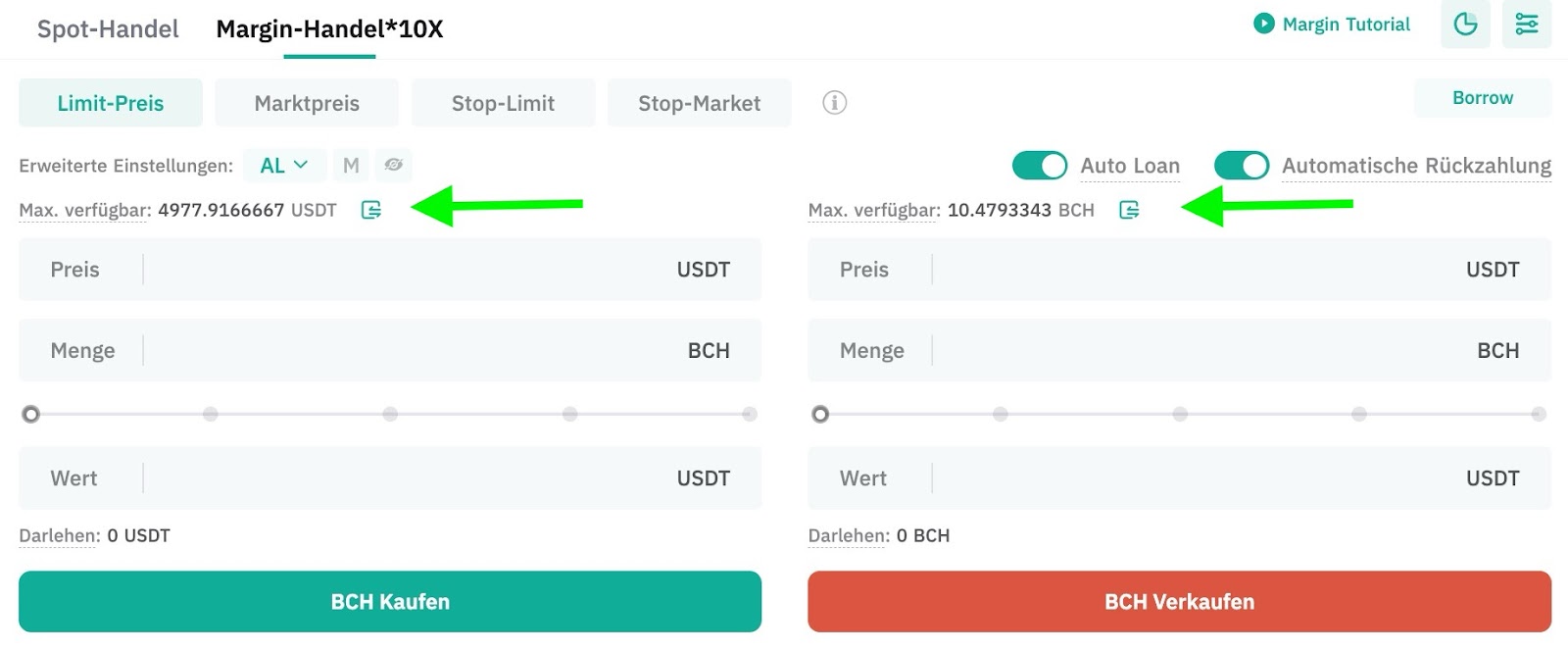
Task: Expand the AL dropdown
Action: click(x=284, y=166)
